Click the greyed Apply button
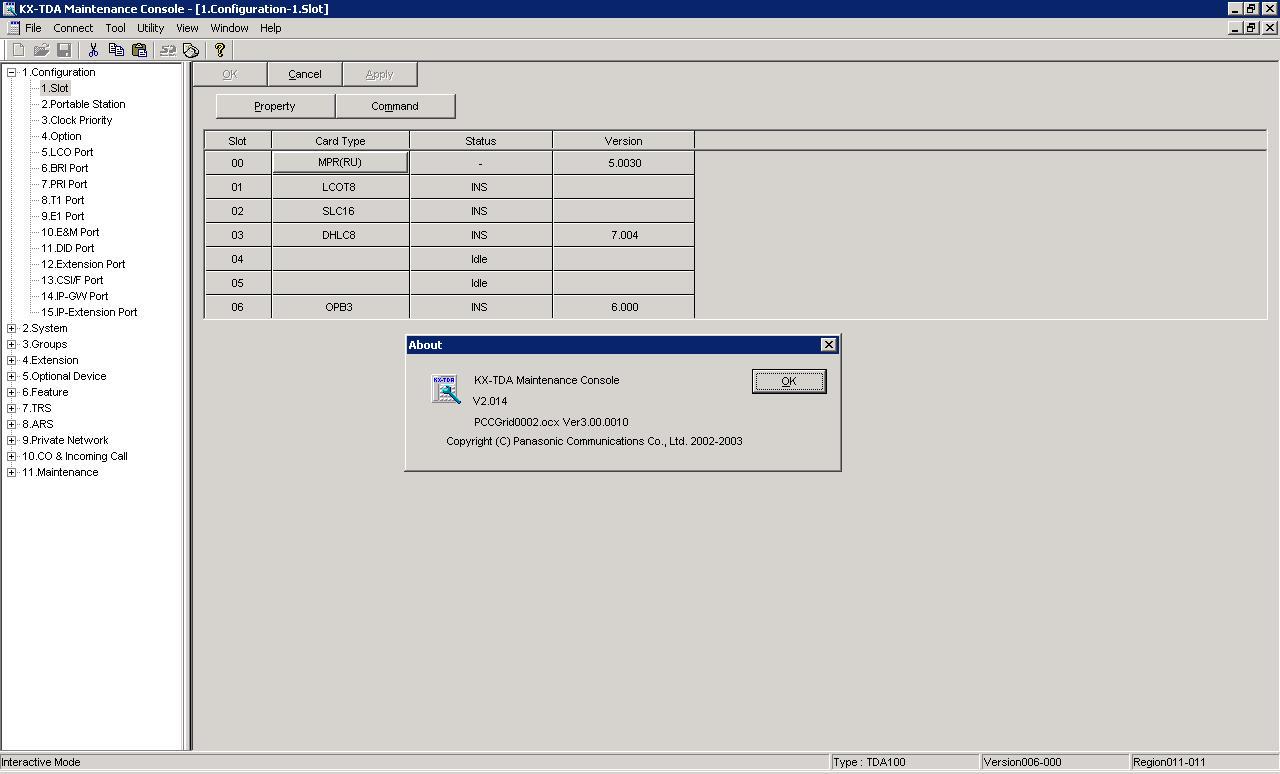 [380, 74]
